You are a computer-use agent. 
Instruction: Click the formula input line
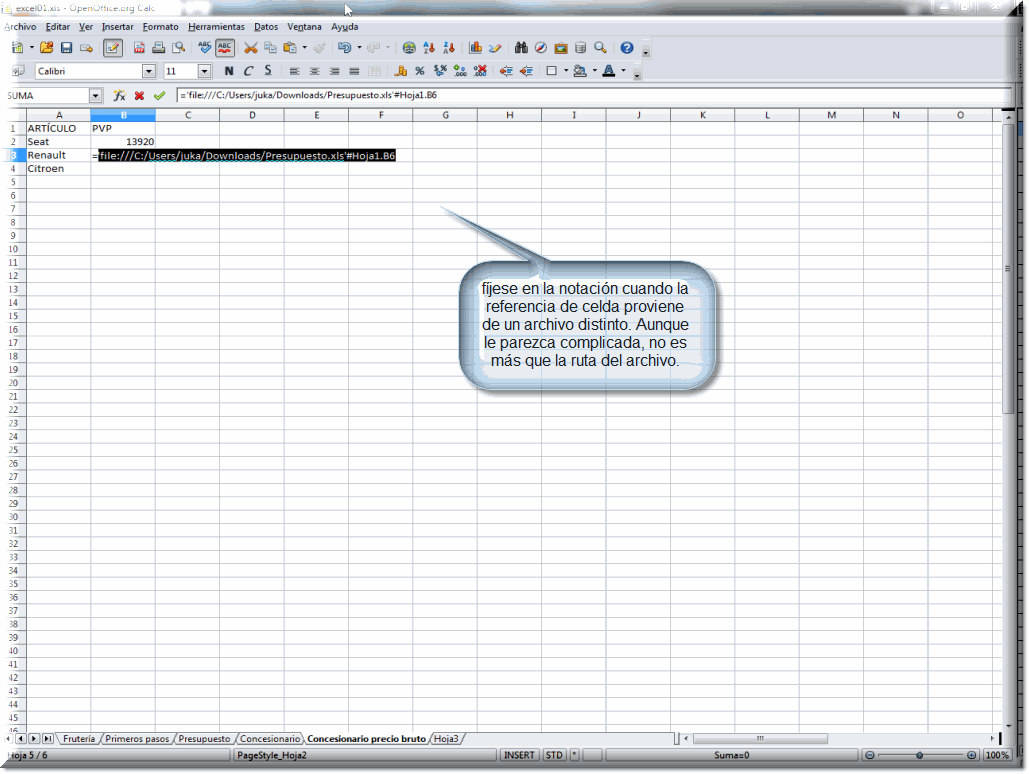590,96
